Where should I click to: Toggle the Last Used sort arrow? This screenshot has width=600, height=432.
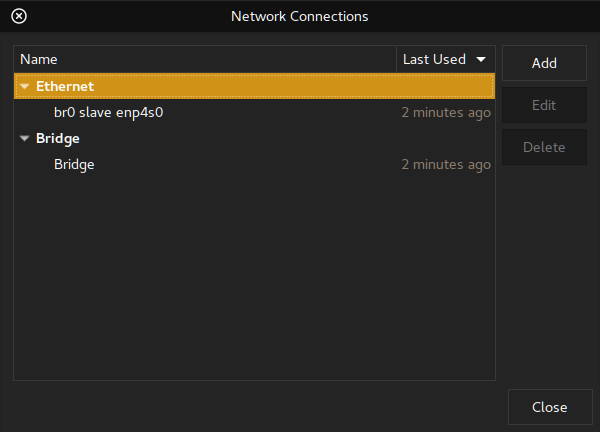(x=481, y=59)
